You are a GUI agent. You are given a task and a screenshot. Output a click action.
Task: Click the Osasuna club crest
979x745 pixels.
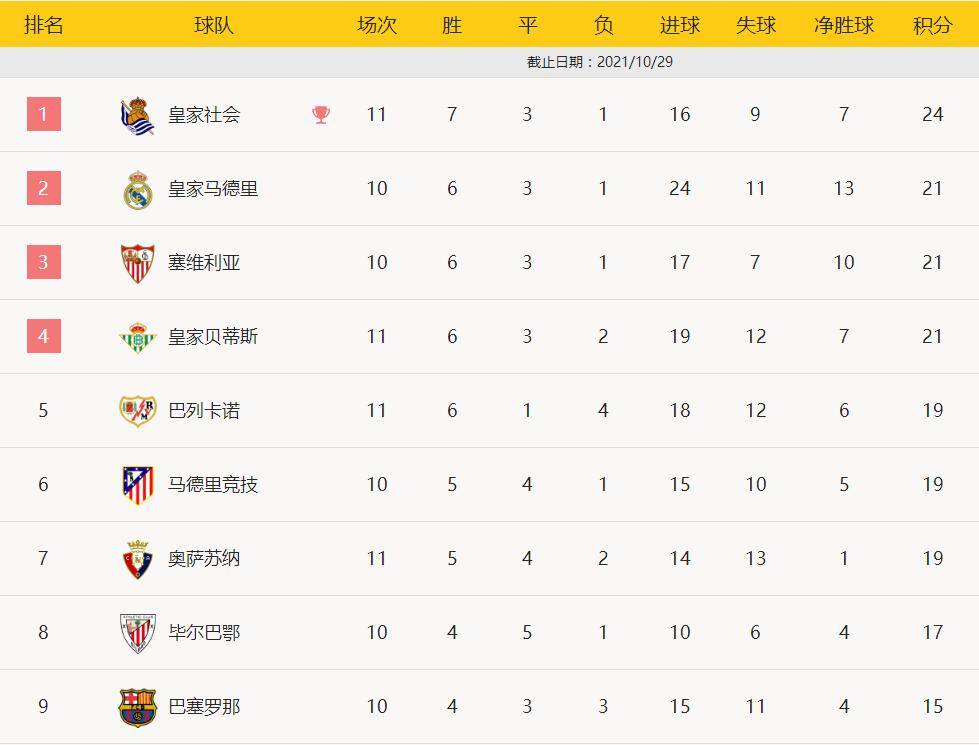137,559
